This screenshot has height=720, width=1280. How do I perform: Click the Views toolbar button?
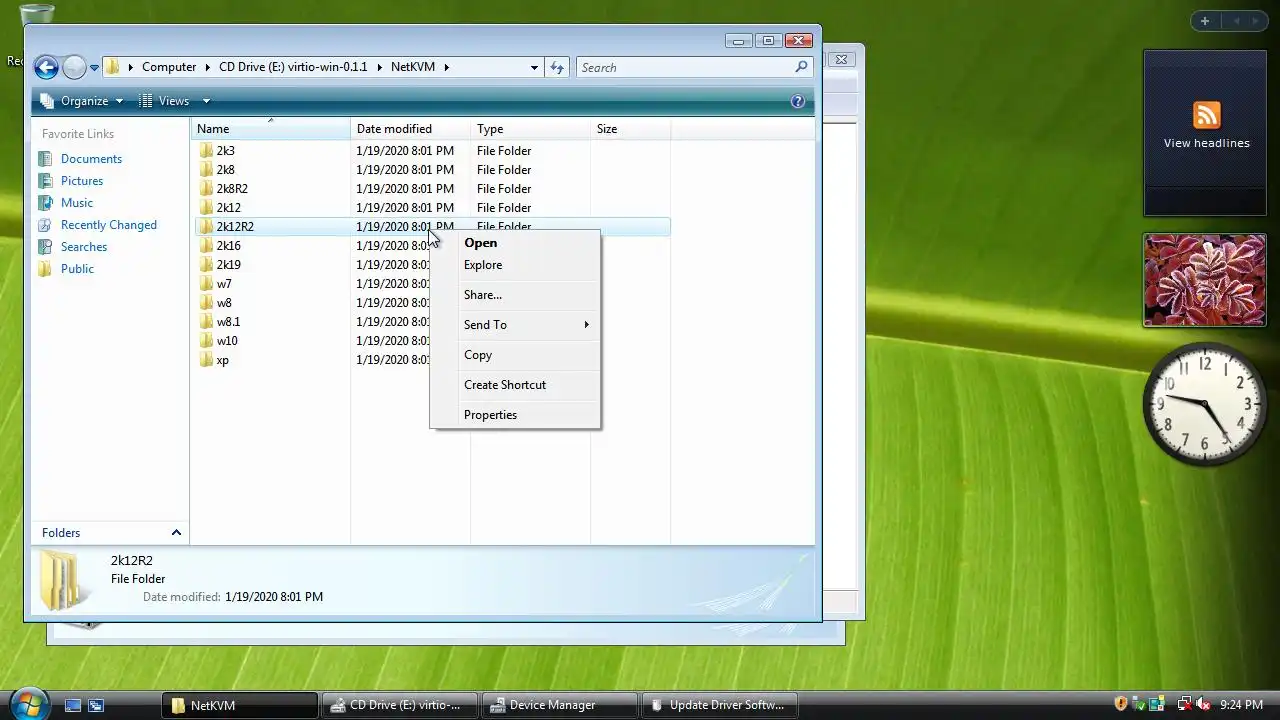(x=164, y=101)
